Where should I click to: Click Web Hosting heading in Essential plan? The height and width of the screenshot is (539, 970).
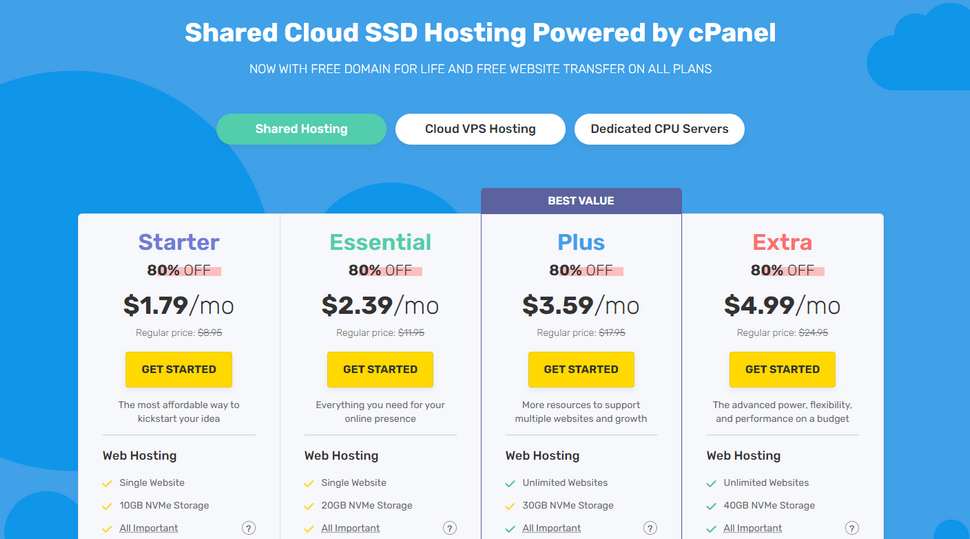[x=341, y=455]
